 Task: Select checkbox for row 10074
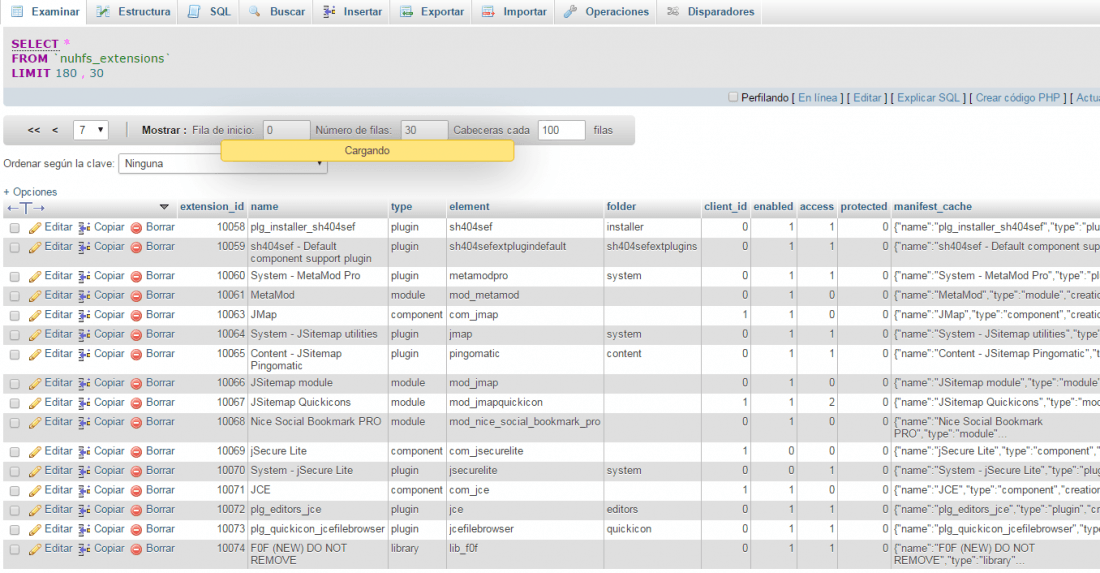tap(15, 550)
